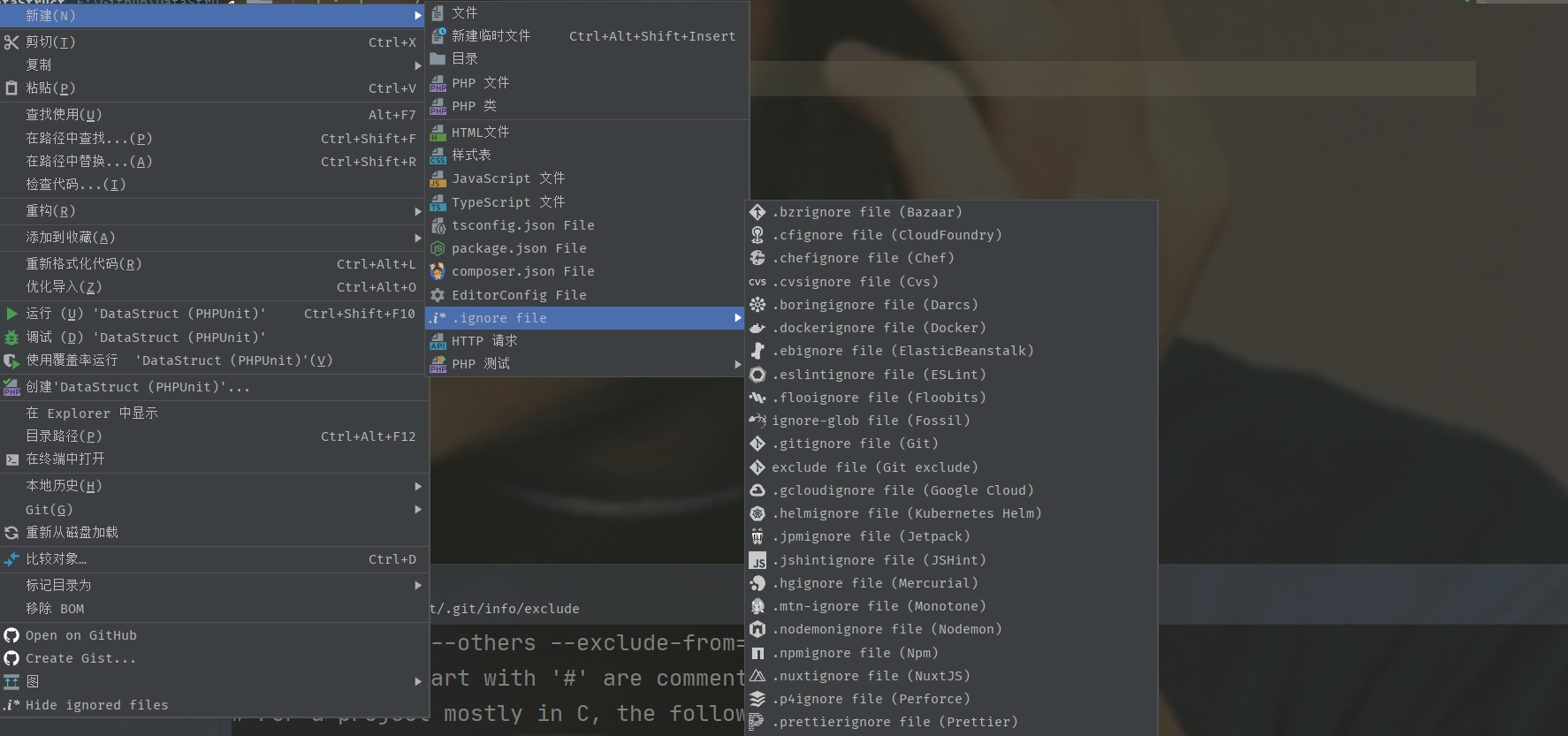Click the Kubernetes Helm wheel icon

click(757, 513)
